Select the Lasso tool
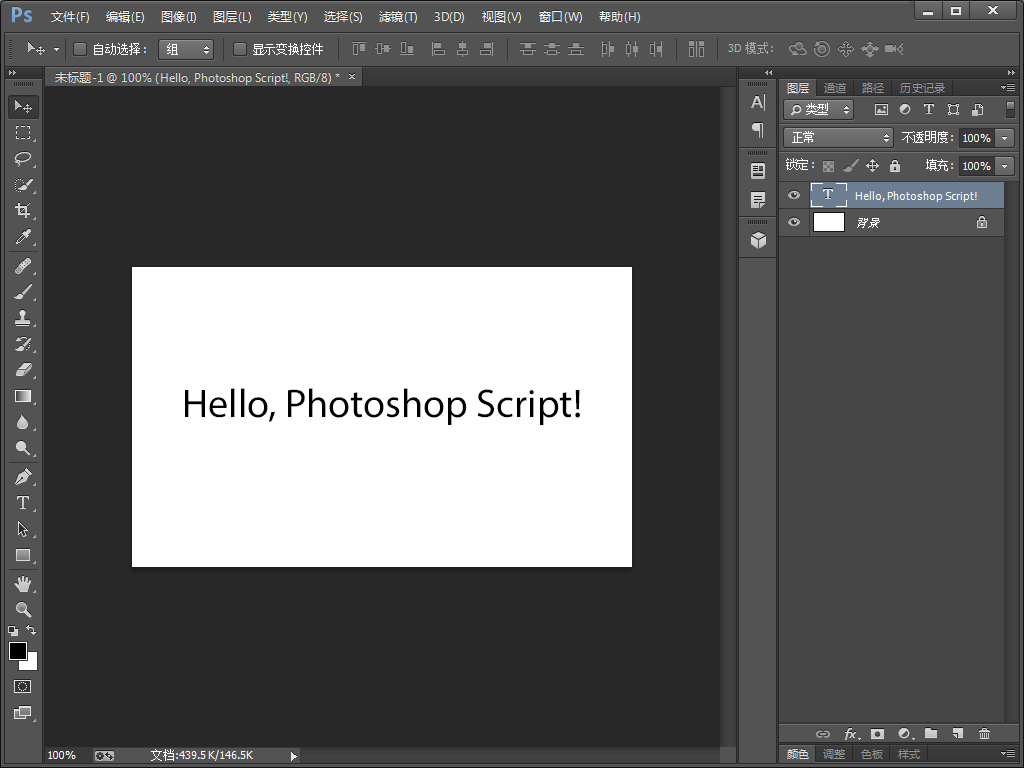Viewport: 1024px width, 768px height. [23, 159]
